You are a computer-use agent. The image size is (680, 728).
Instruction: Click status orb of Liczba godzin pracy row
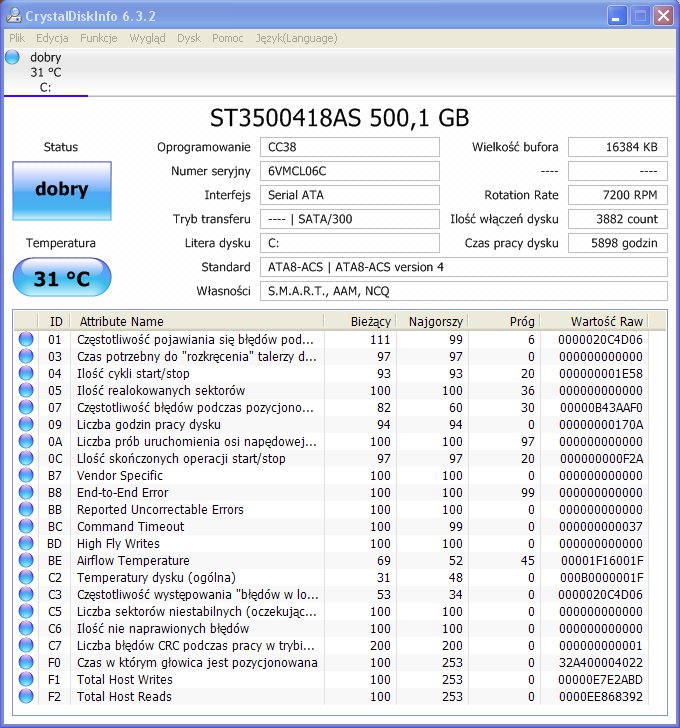(x=26, y=424)
